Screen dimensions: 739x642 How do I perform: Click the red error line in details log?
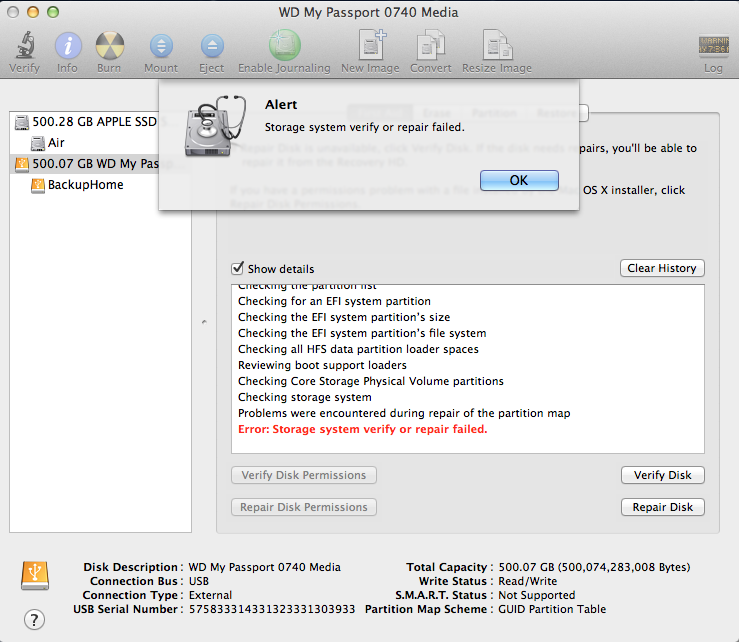click(x=362, y=429)
